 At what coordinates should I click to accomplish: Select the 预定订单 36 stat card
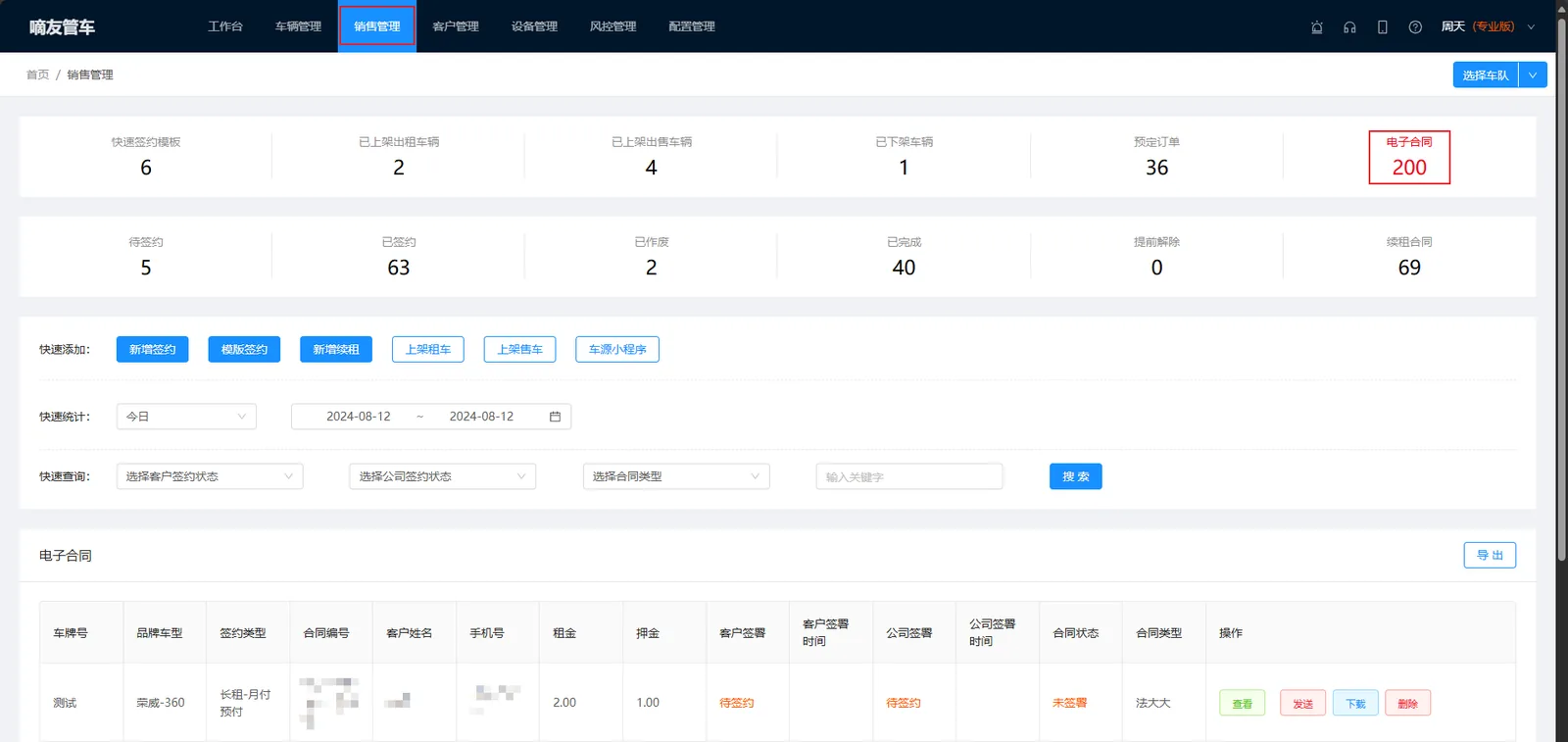click(x=1156, y=157)
